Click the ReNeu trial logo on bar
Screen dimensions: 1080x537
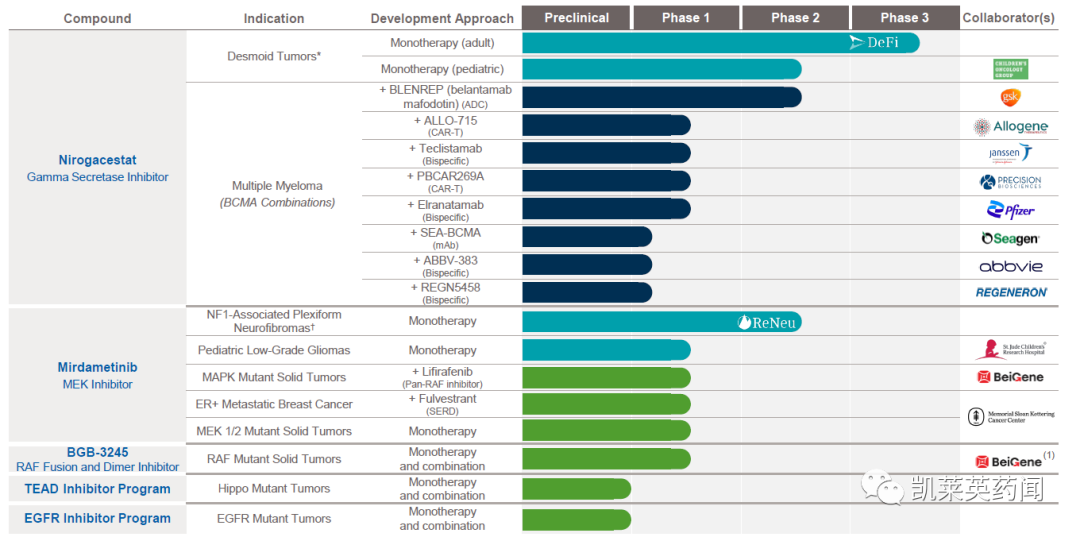pos(765,322)
